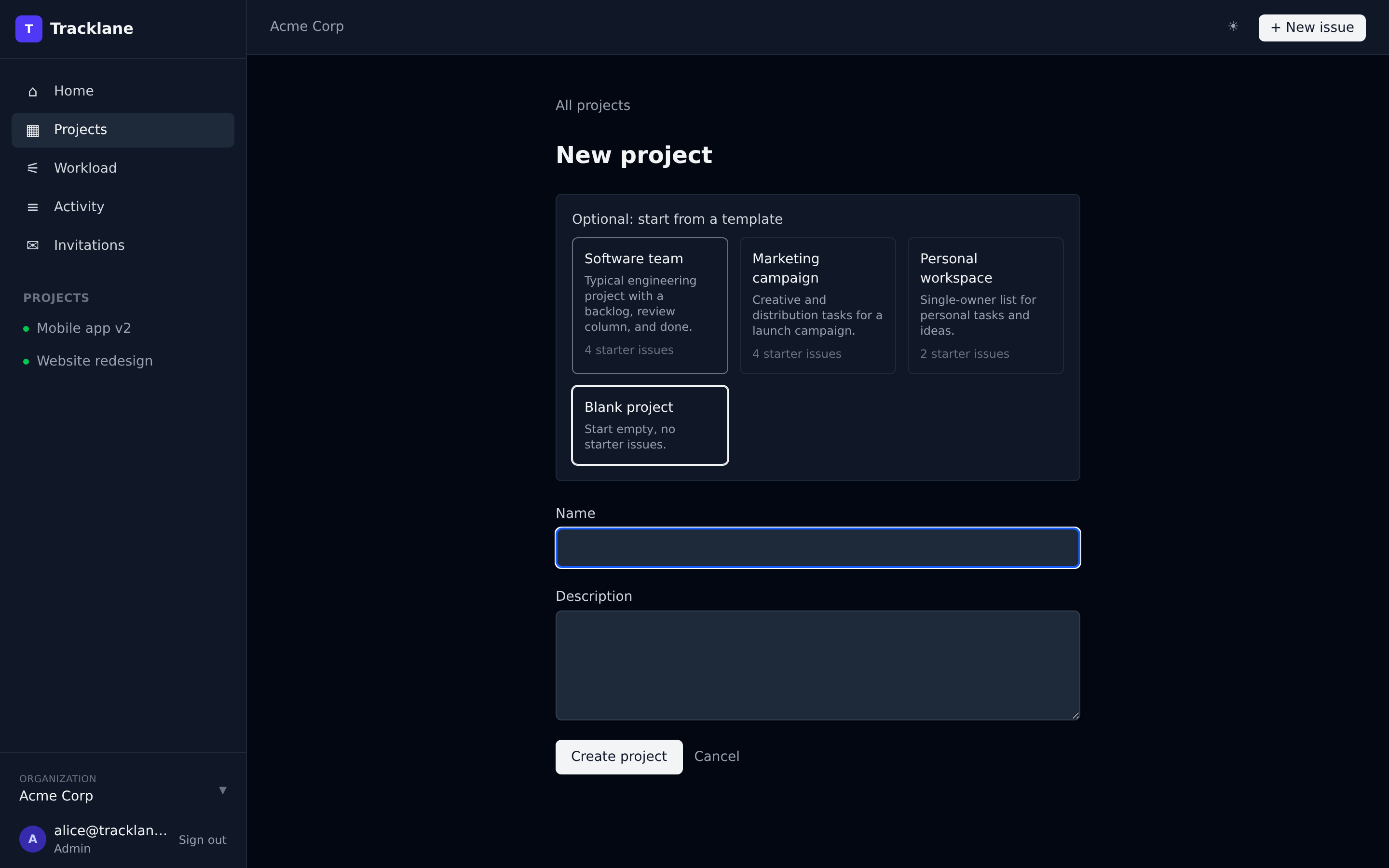Click the alice@tracklan... email text
Screen dimensions: 1389x868
110,831
